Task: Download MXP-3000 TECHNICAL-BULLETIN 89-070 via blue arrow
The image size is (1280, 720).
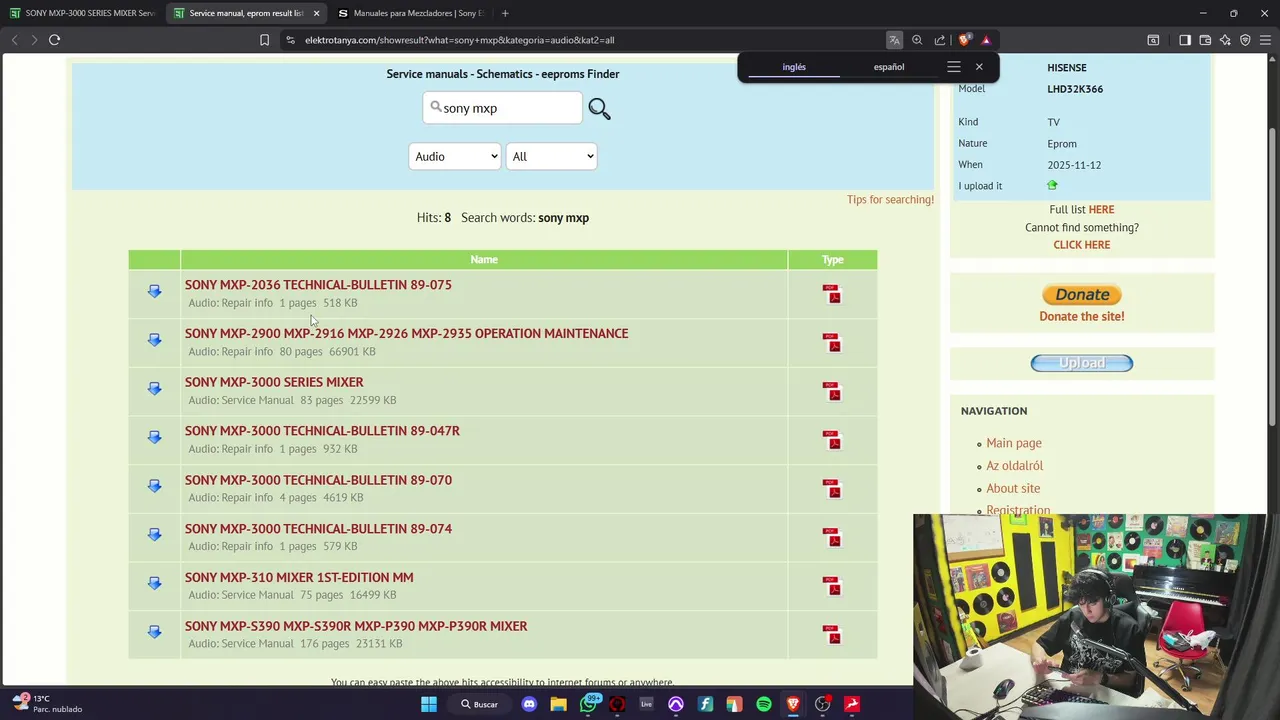Action: 154,486
